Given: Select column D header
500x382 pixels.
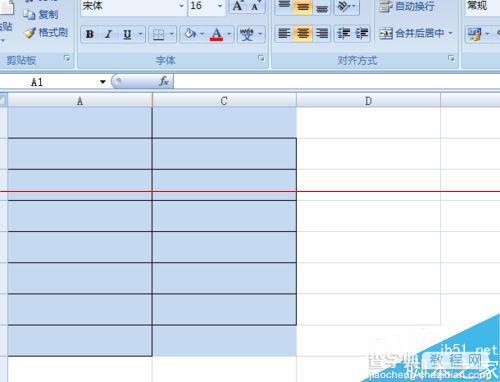Looking at the screenshot, I should [368, 101].
